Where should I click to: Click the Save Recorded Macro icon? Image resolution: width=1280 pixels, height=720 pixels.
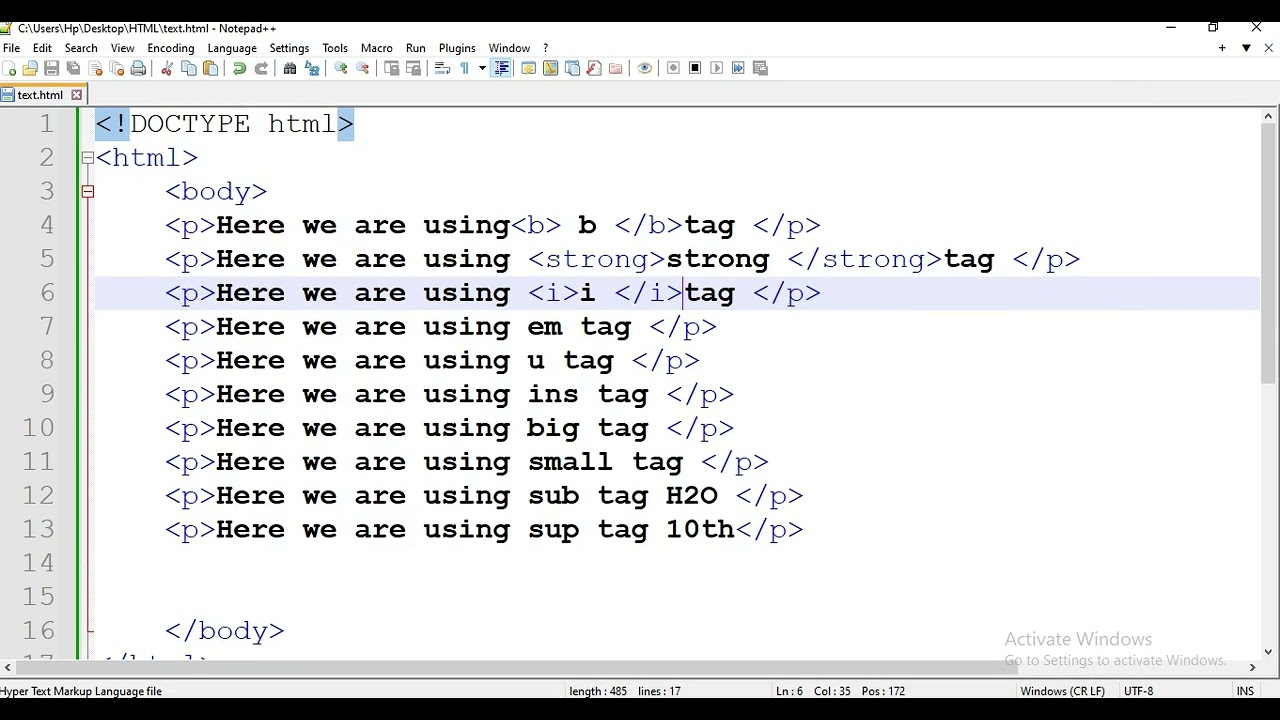761,68
